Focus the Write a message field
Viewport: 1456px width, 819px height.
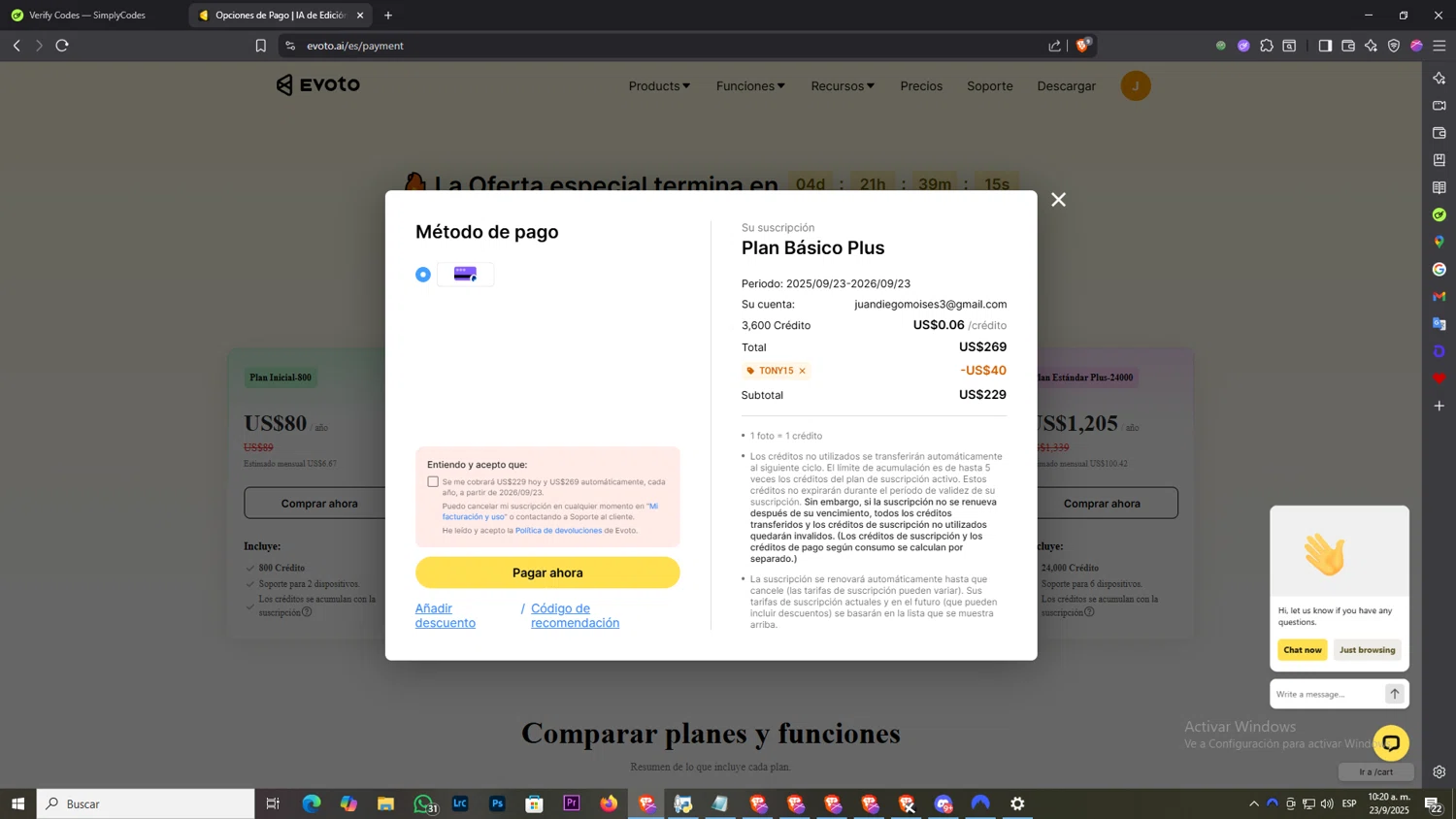point(1326,694)
